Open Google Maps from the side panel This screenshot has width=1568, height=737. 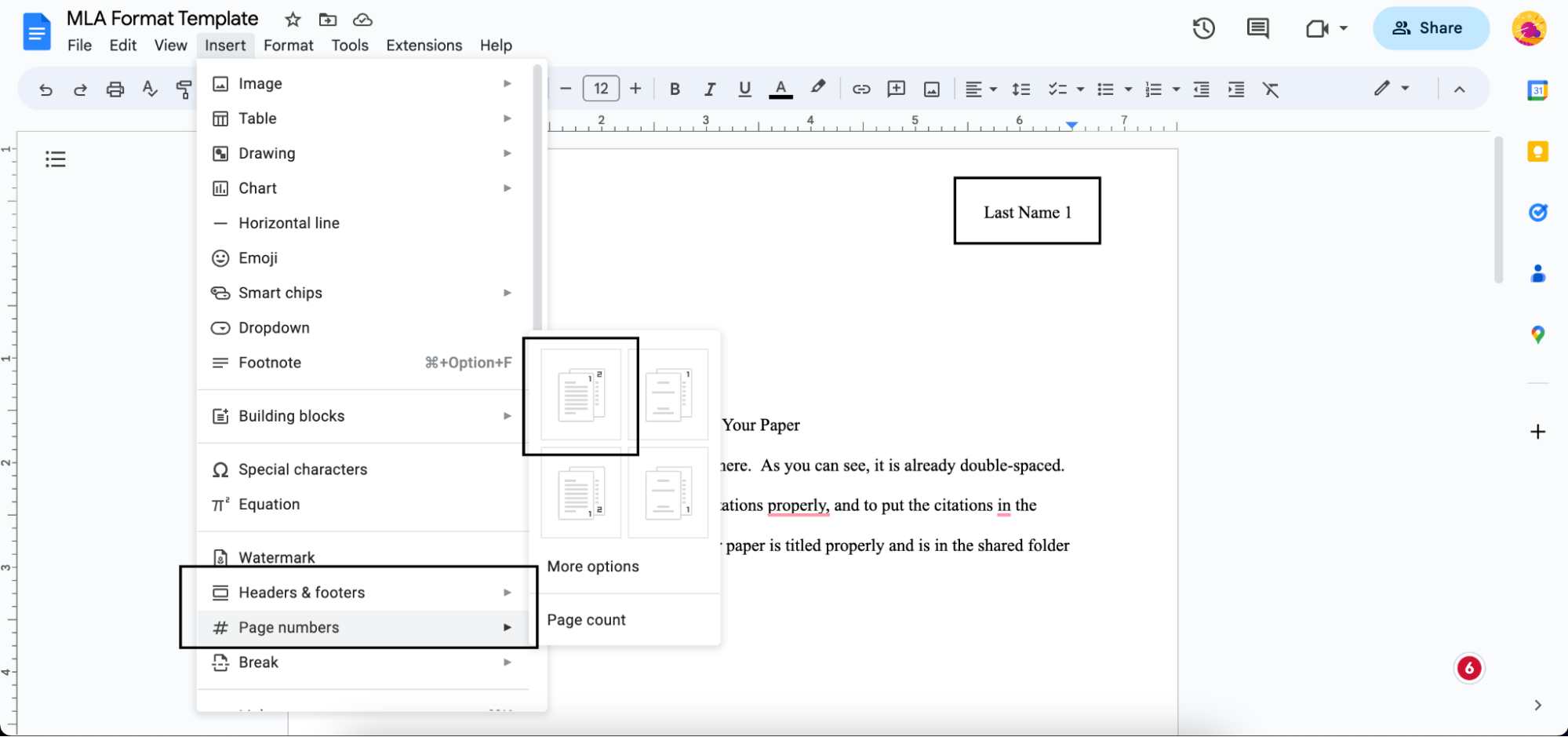click(x=1537, y=334)
